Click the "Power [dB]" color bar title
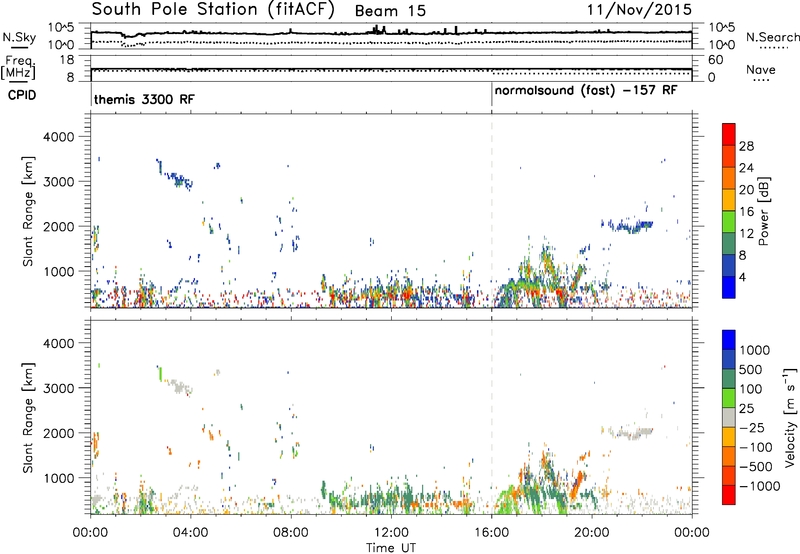The height and width of the screenshot is (554, 800). tap(763, 211)
